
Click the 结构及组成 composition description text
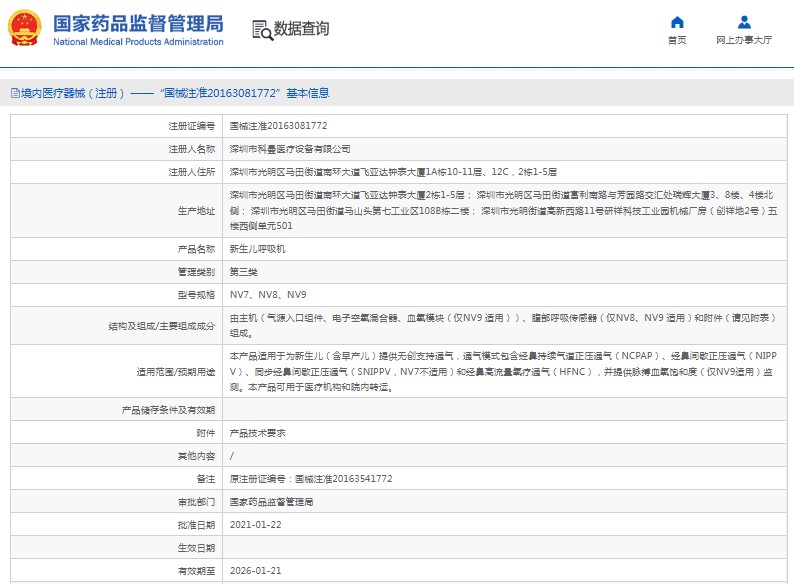click(x=503, y=325)
